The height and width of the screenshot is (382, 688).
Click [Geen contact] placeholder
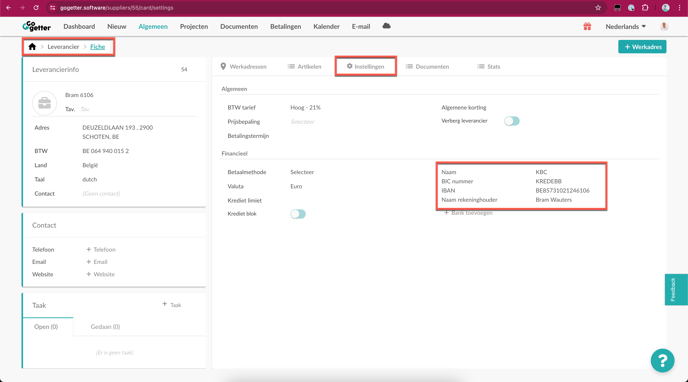click(101, 193)
